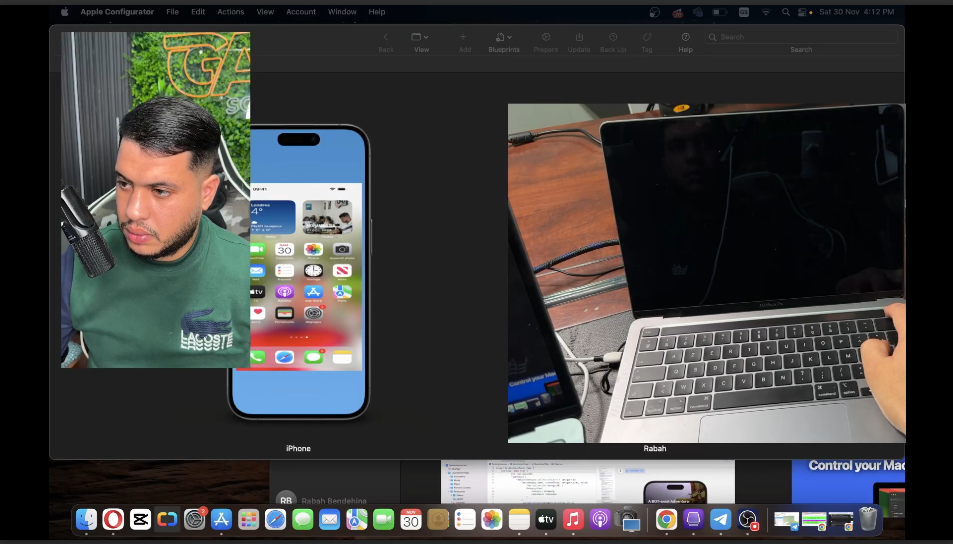The height and width of the screenshot is (544, 953).
Task: Launch Safari from the Dock
Action: coord(275,519)
